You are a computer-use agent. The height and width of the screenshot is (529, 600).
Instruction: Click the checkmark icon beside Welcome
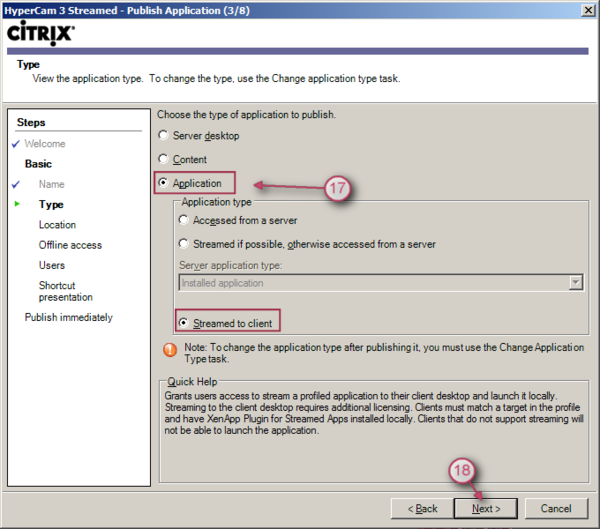pos(16,144)
